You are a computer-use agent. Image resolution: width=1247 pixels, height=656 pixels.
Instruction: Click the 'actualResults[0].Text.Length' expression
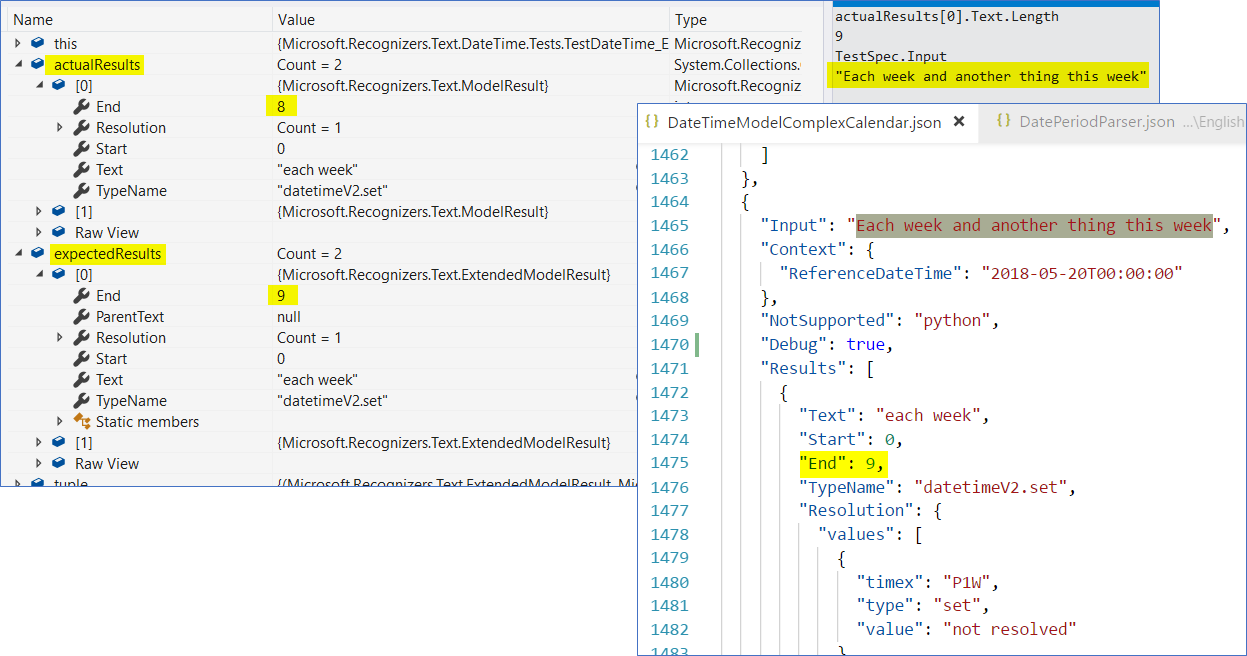point(947,16)
